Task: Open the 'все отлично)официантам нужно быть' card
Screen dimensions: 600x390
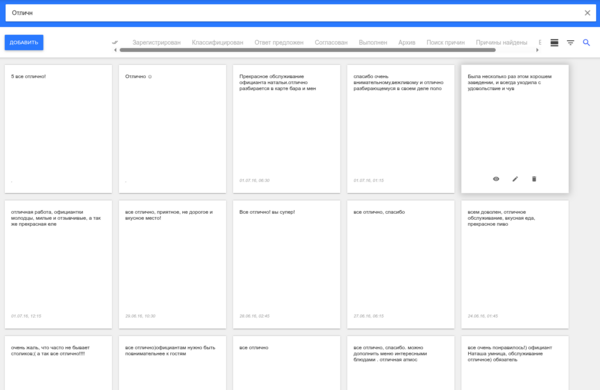Action: (172, 363)
